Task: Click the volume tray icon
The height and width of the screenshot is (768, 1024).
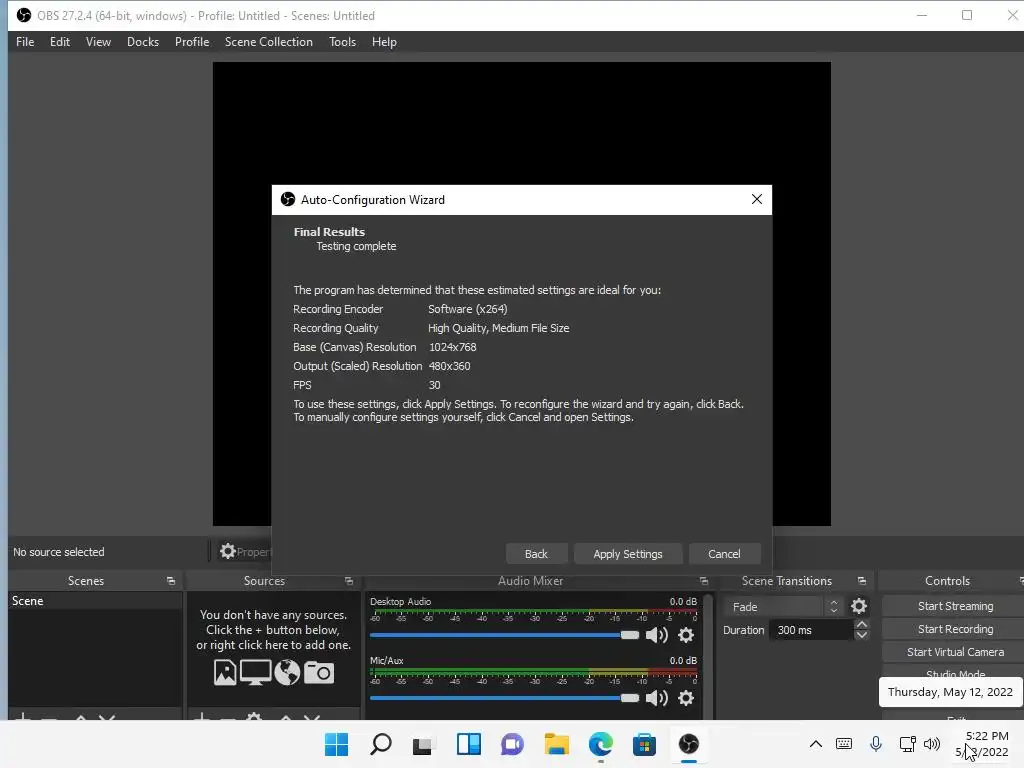Action: [x=932, y=744]
